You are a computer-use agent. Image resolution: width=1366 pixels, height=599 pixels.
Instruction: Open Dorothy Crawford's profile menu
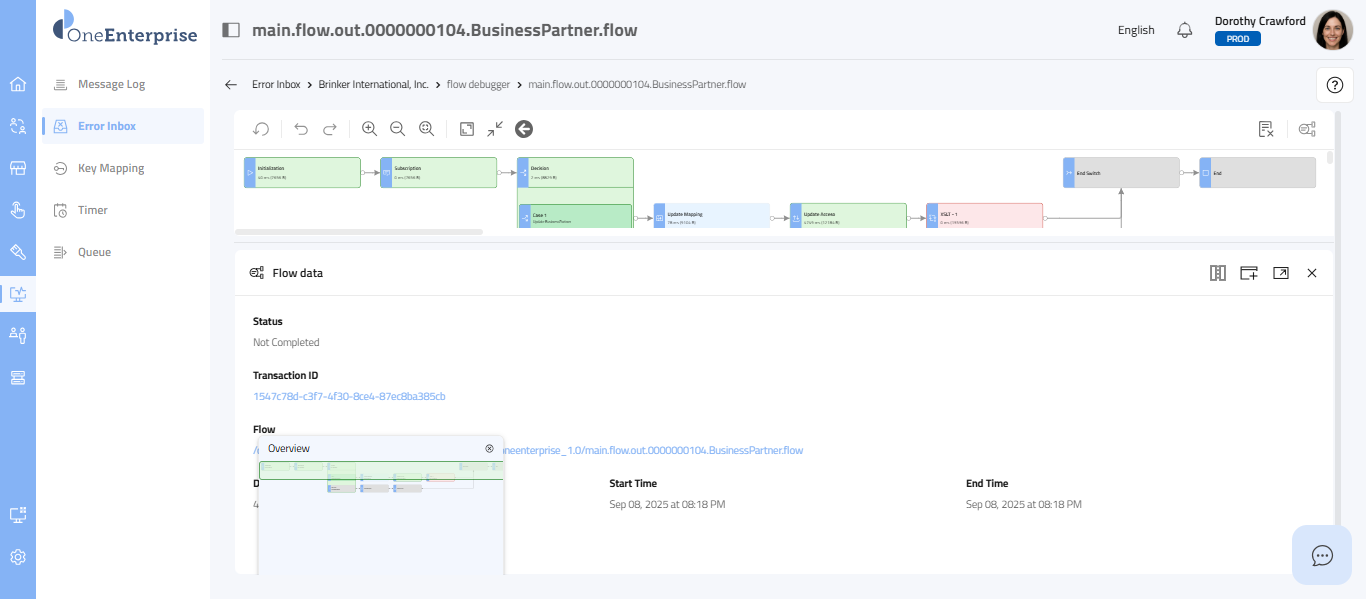coord(1332,30)
